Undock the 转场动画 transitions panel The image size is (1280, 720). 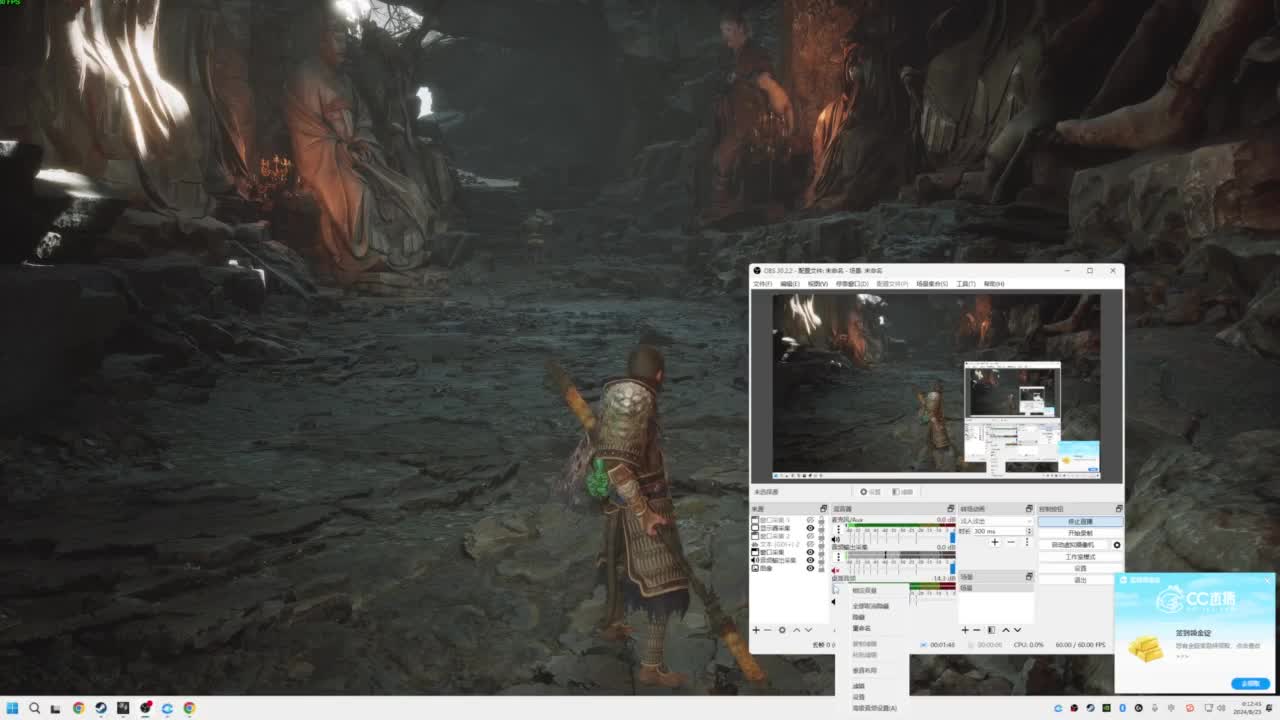click(1029, 509)
